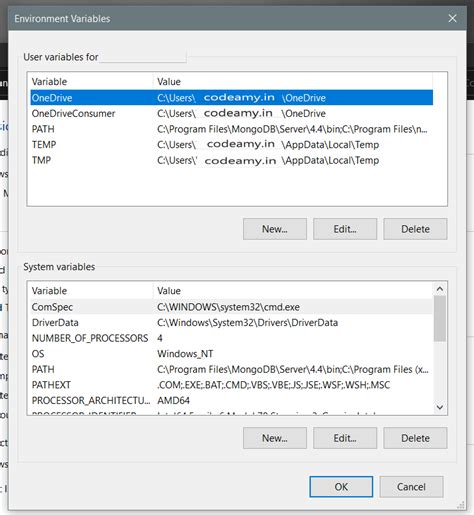
Task: Close the Environment Variables dialog
Action: (452, 18)
